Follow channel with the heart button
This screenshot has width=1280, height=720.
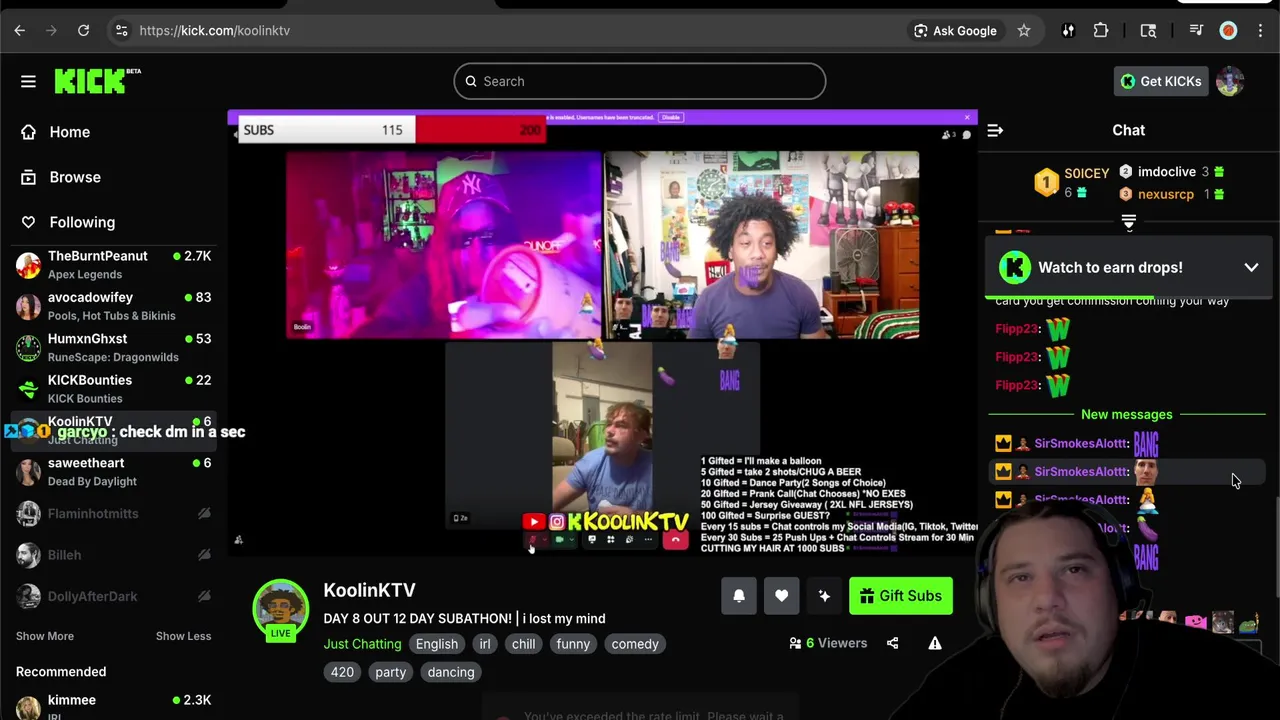782,596
